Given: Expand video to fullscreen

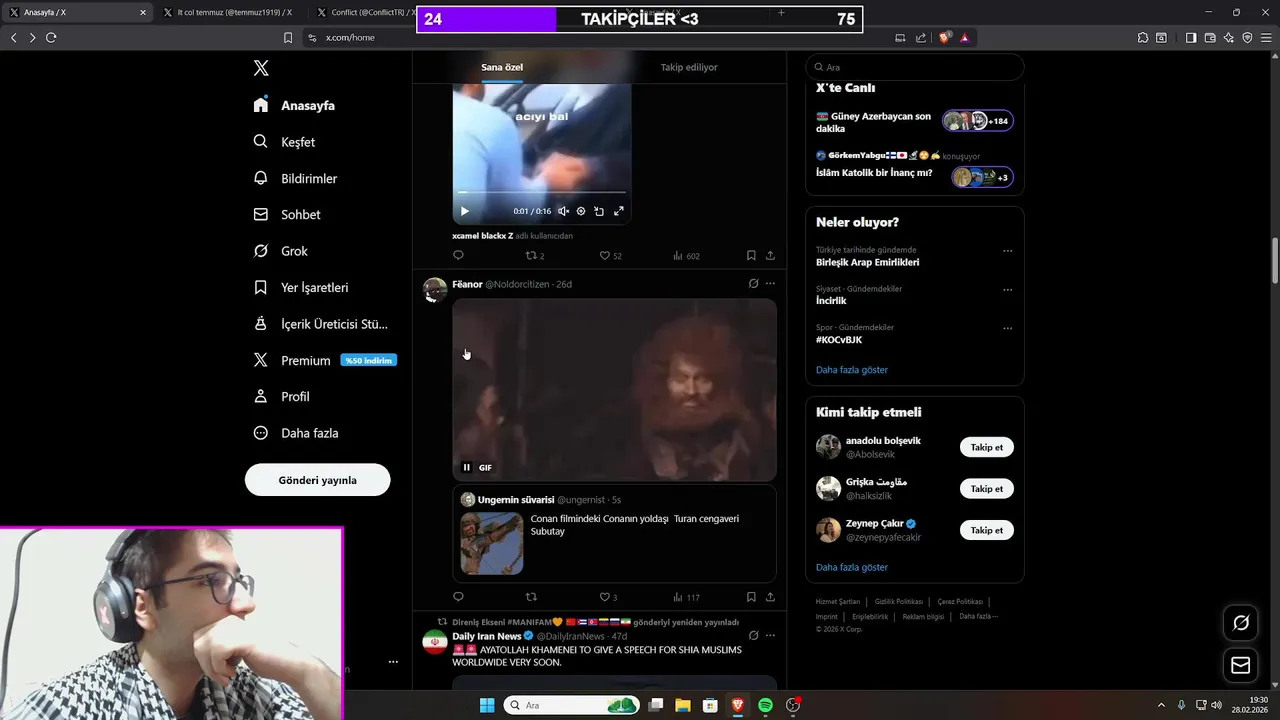Looking at the screenshot, I should click(618, 211).
